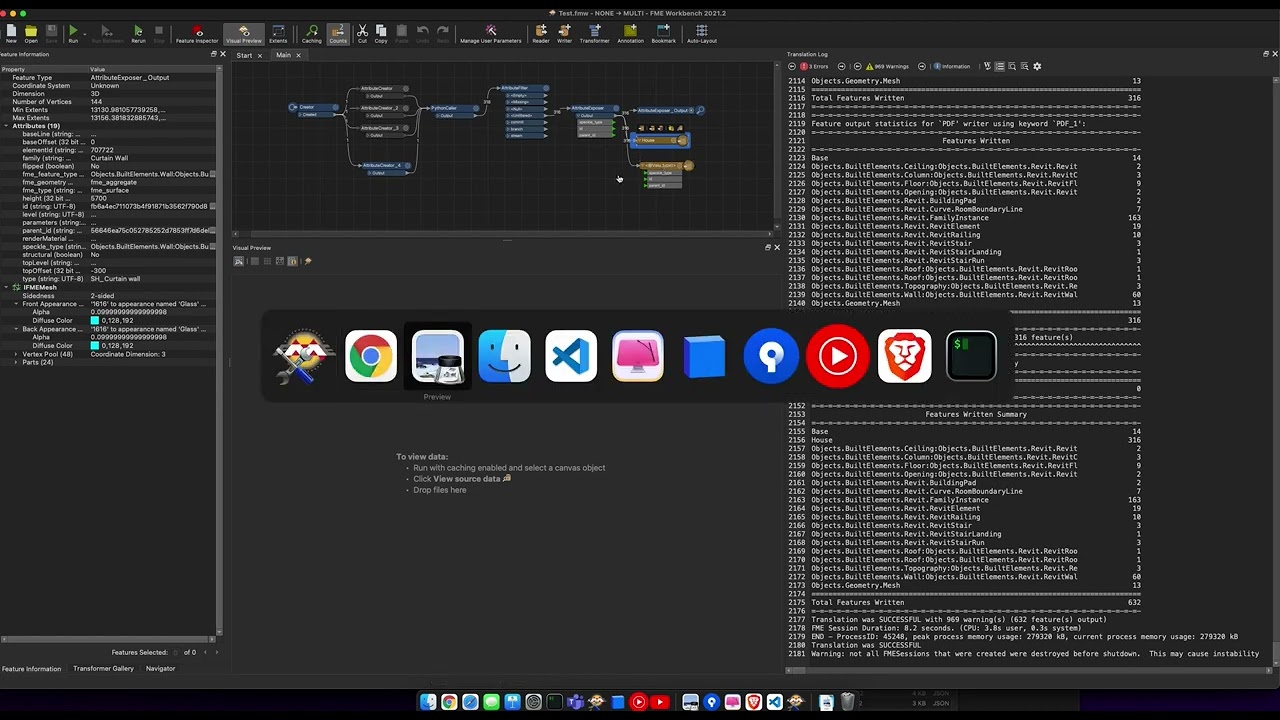
Task: Float the Visual Preview panel
Action: (768, 248)
